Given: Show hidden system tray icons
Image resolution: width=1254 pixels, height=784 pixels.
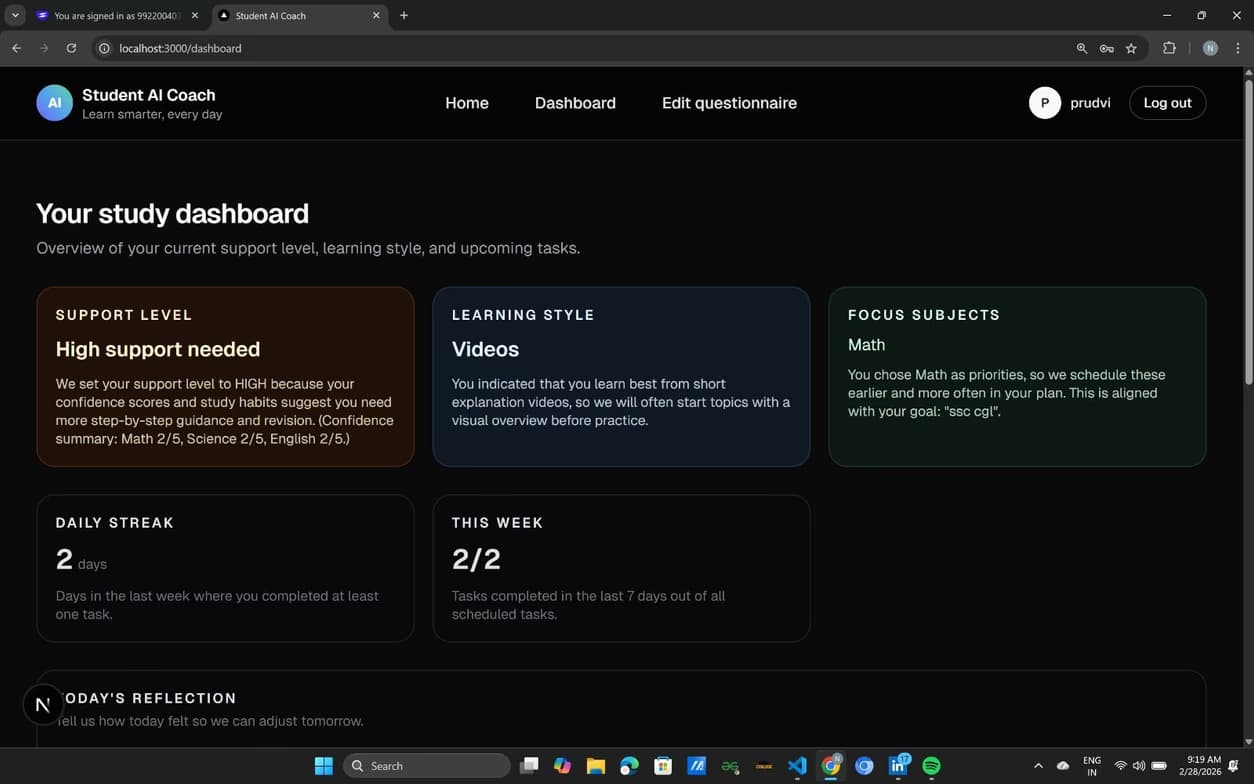Looking at the screenshot, I should (1038, 766).
